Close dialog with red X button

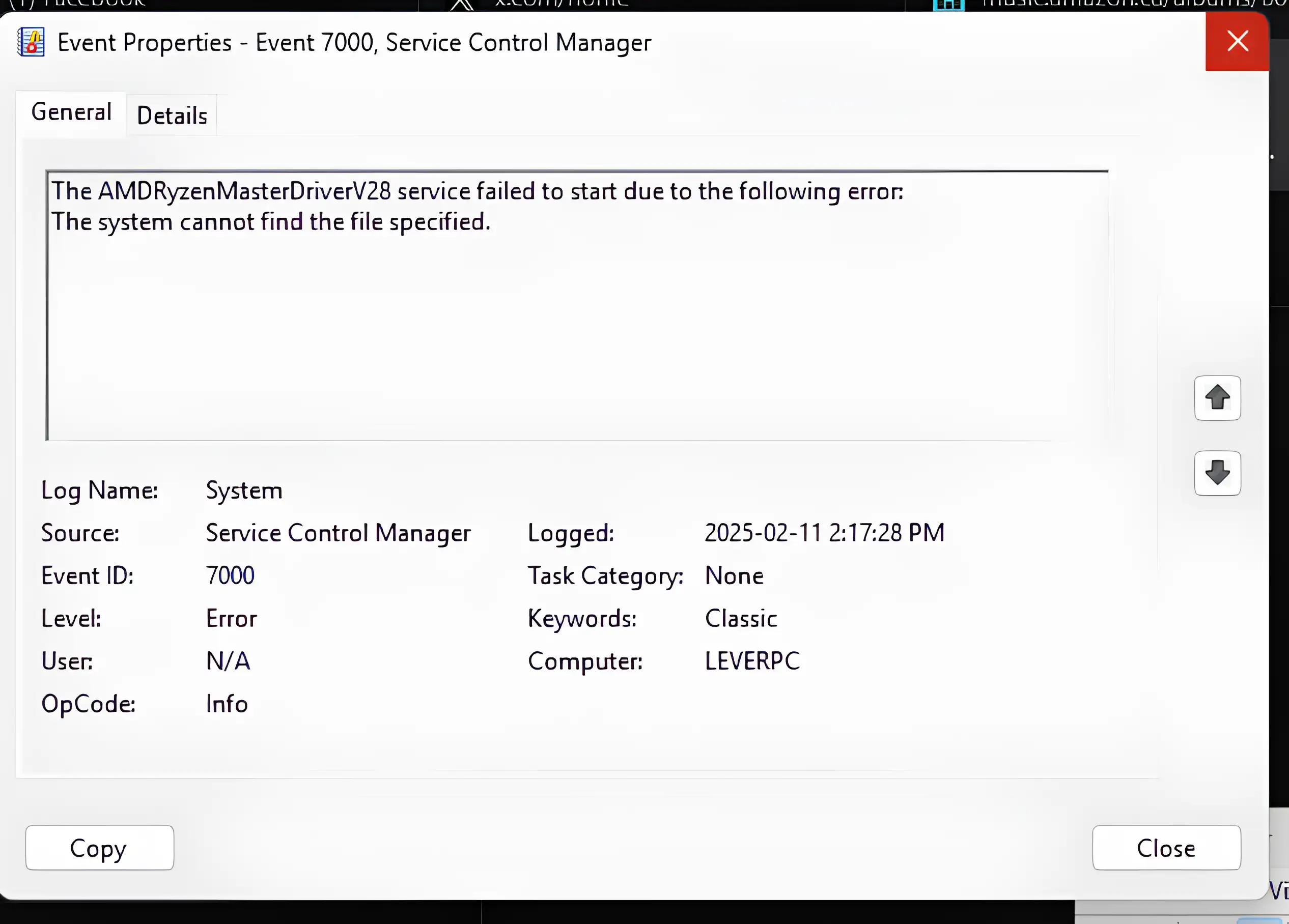(x=1237, y=41)
